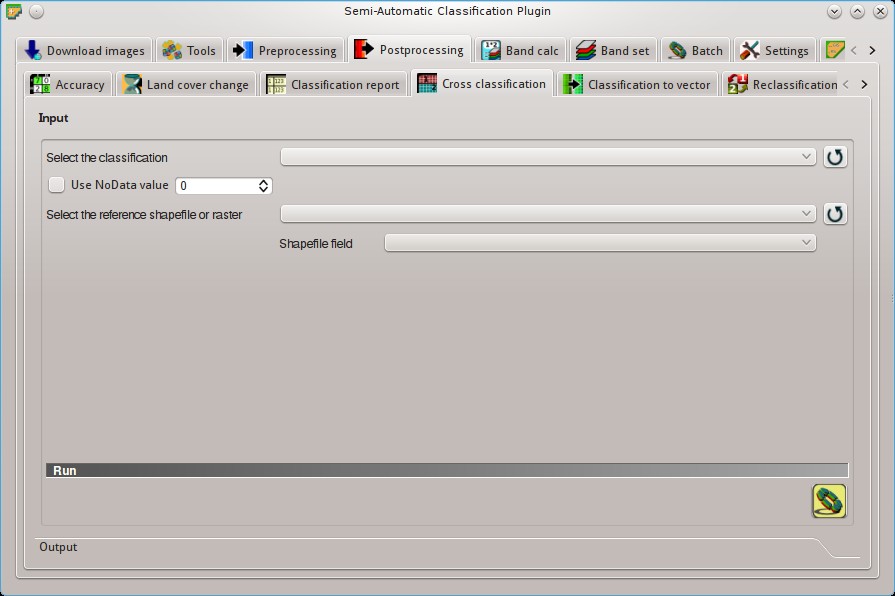Open the Accuracy sub-tab

[68, 84]
